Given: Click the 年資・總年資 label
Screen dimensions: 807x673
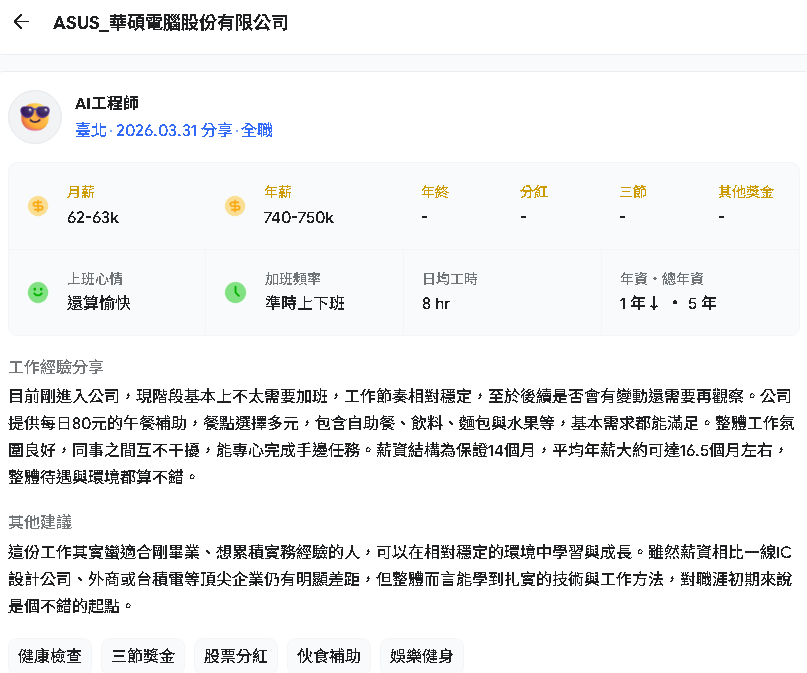Looking at the screenshot, I should (x=662, y=279).
